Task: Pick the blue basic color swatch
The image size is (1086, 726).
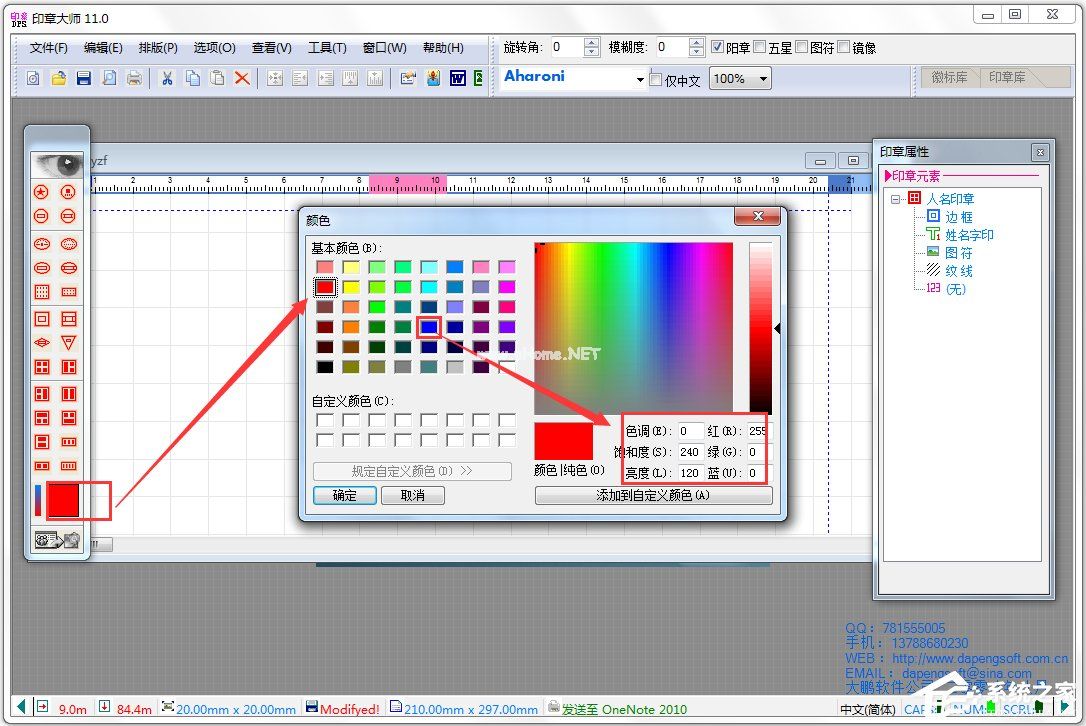Action: [429, 326]
